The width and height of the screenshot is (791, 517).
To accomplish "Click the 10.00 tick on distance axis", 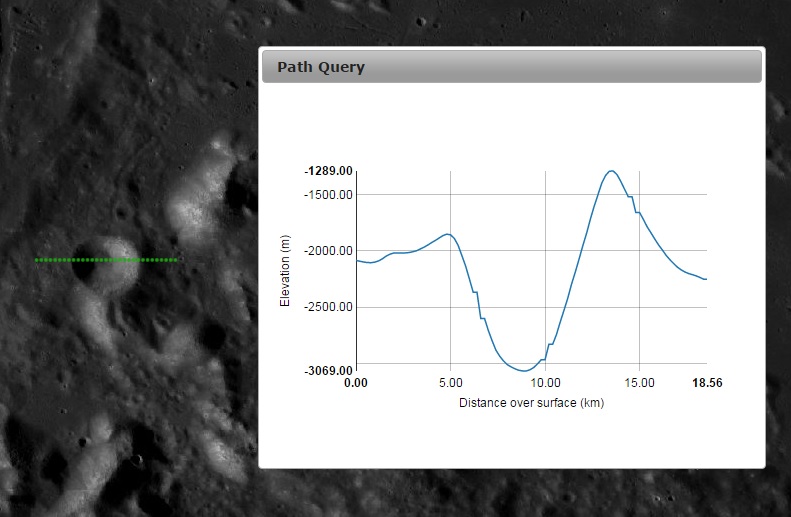I will (545, 383).
